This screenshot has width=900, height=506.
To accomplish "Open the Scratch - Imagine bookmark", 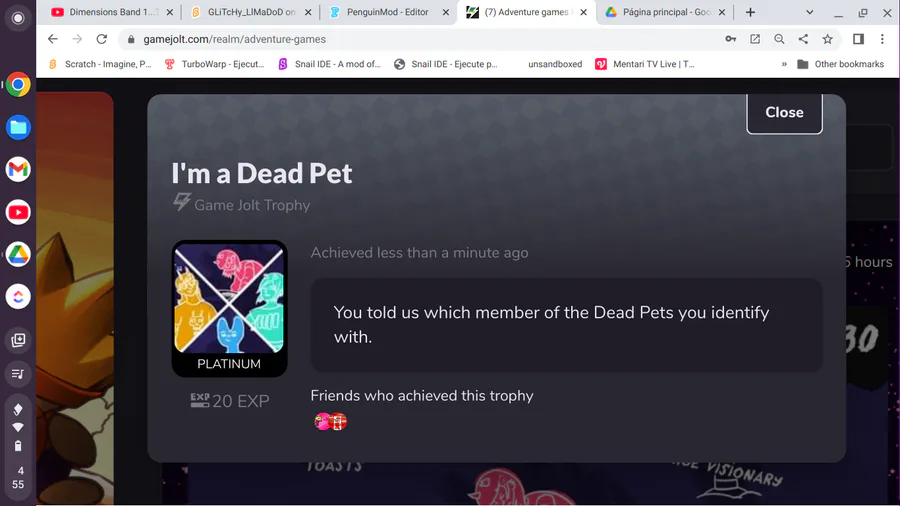I will (x=100, y=64).
